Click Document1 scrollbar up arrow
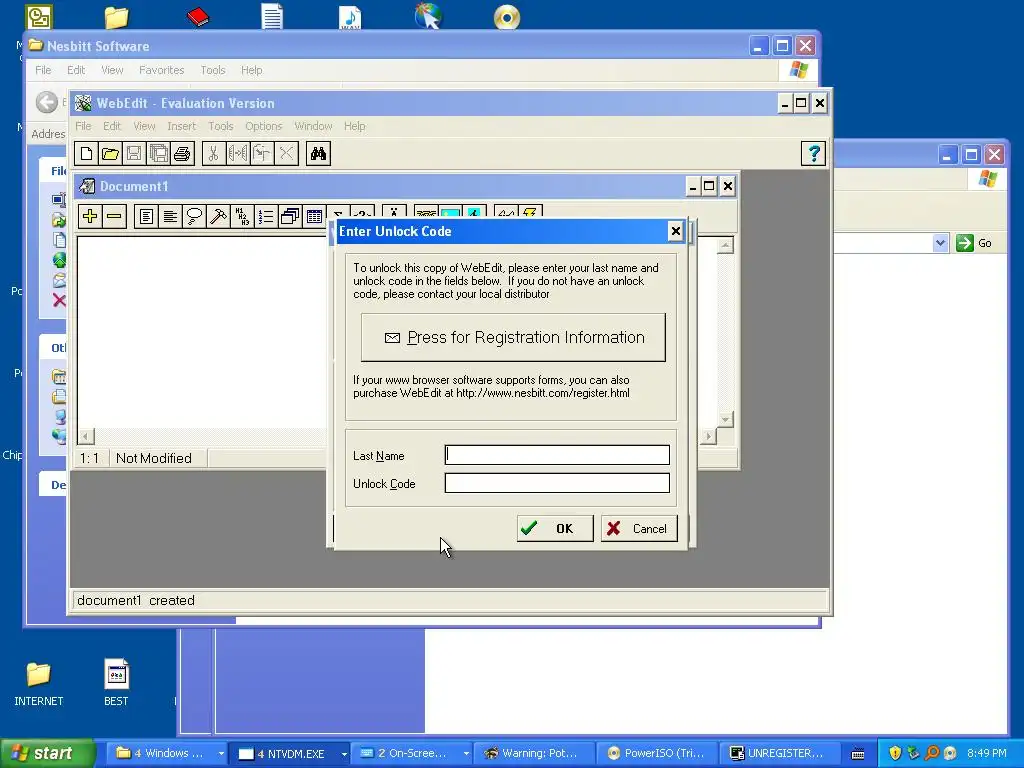 pyautogui.click(x=725, y=246)
